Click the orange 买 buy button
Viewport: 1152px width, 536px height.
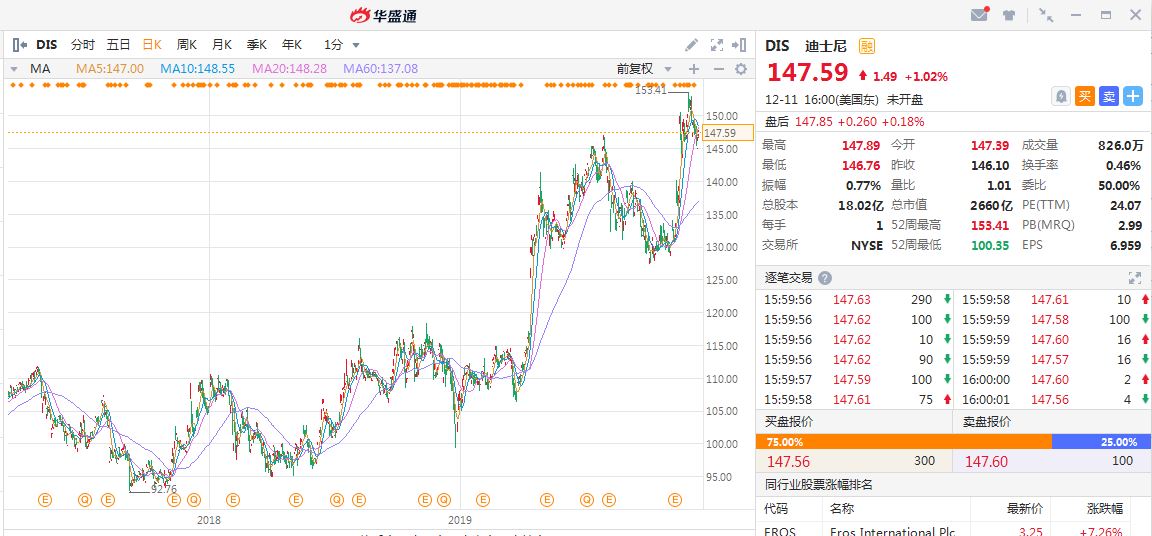tap(1085, 96)
